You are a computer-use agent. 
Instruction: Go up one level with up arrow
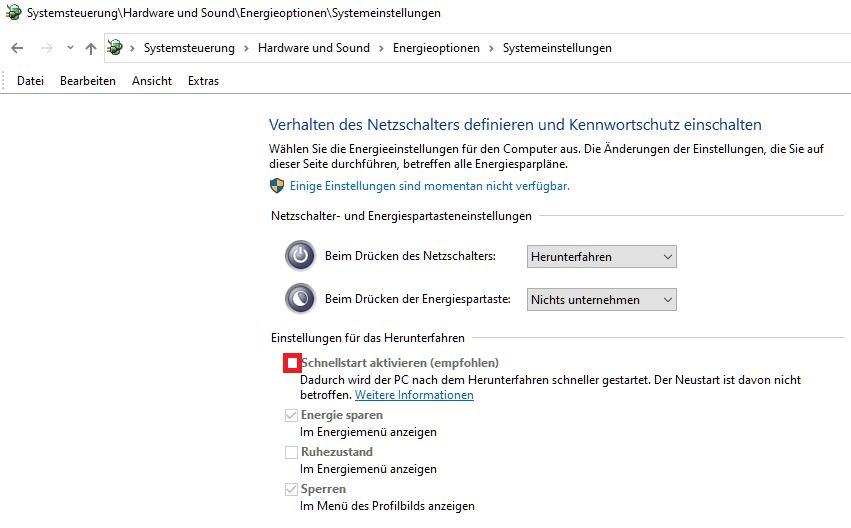pyautogui.click(x=91, y=49)
